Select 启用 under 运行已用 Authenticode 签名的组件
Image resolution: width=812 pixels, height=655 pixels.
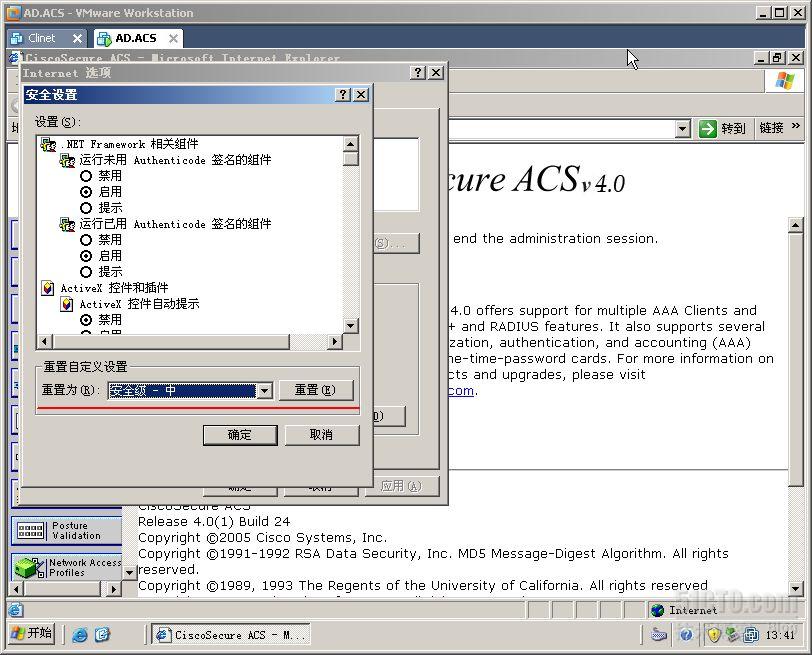click(86, 256)
